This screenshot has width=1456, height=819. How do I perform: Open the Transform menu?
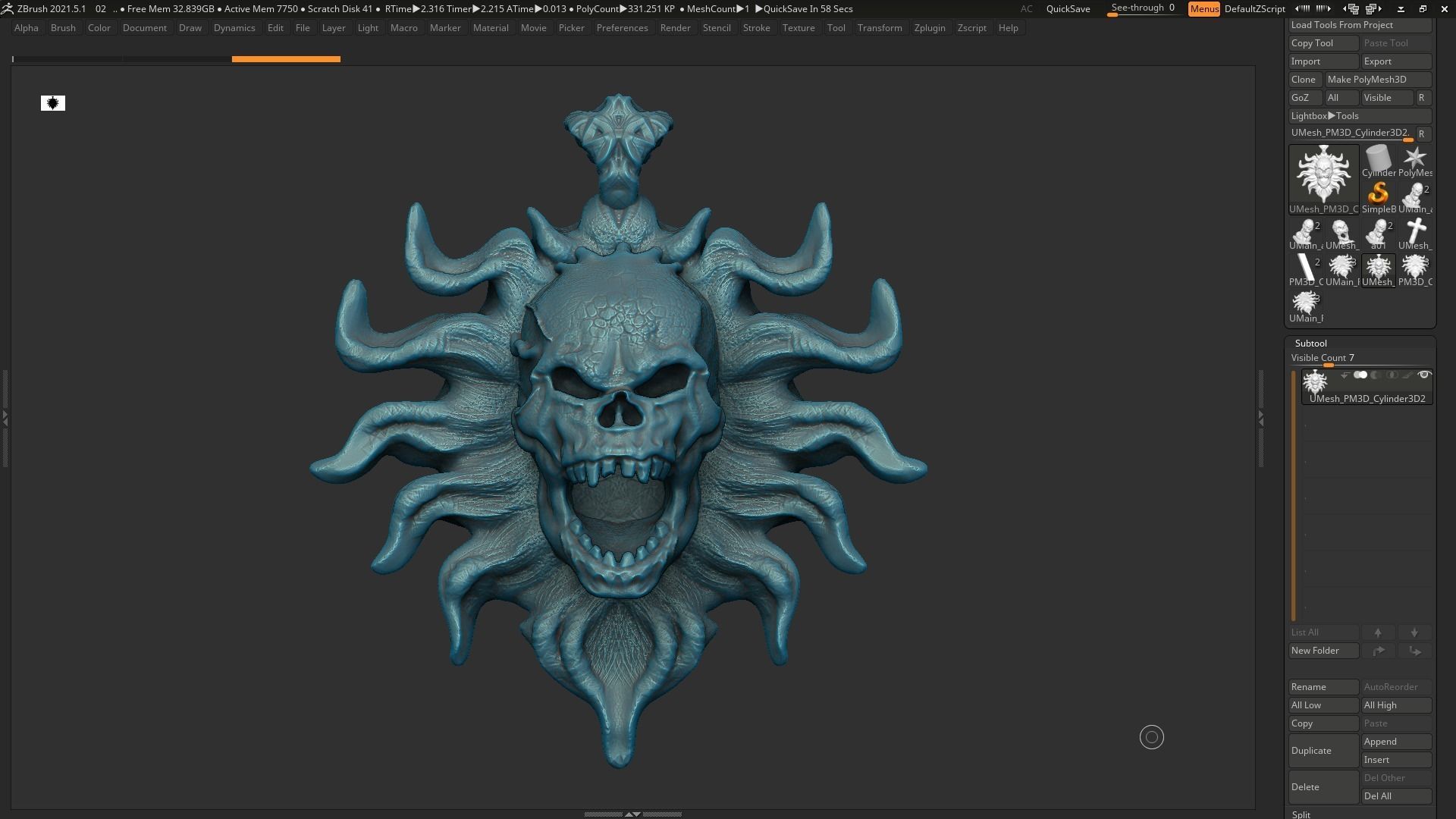click(880, 28)
